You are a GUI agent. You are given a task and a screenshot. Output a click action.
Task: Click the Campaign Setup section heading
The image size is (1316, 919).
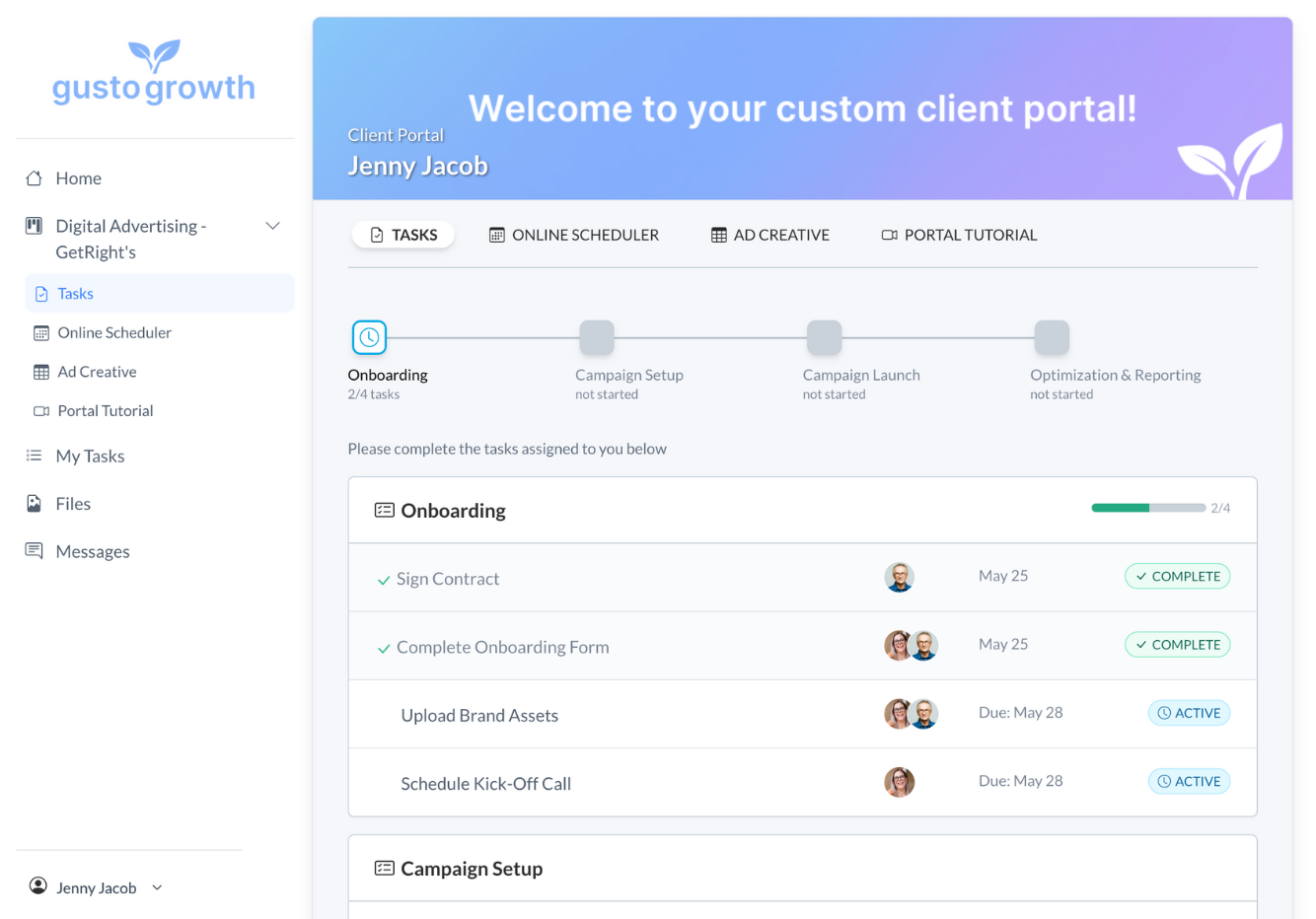(x=472, y=869)
